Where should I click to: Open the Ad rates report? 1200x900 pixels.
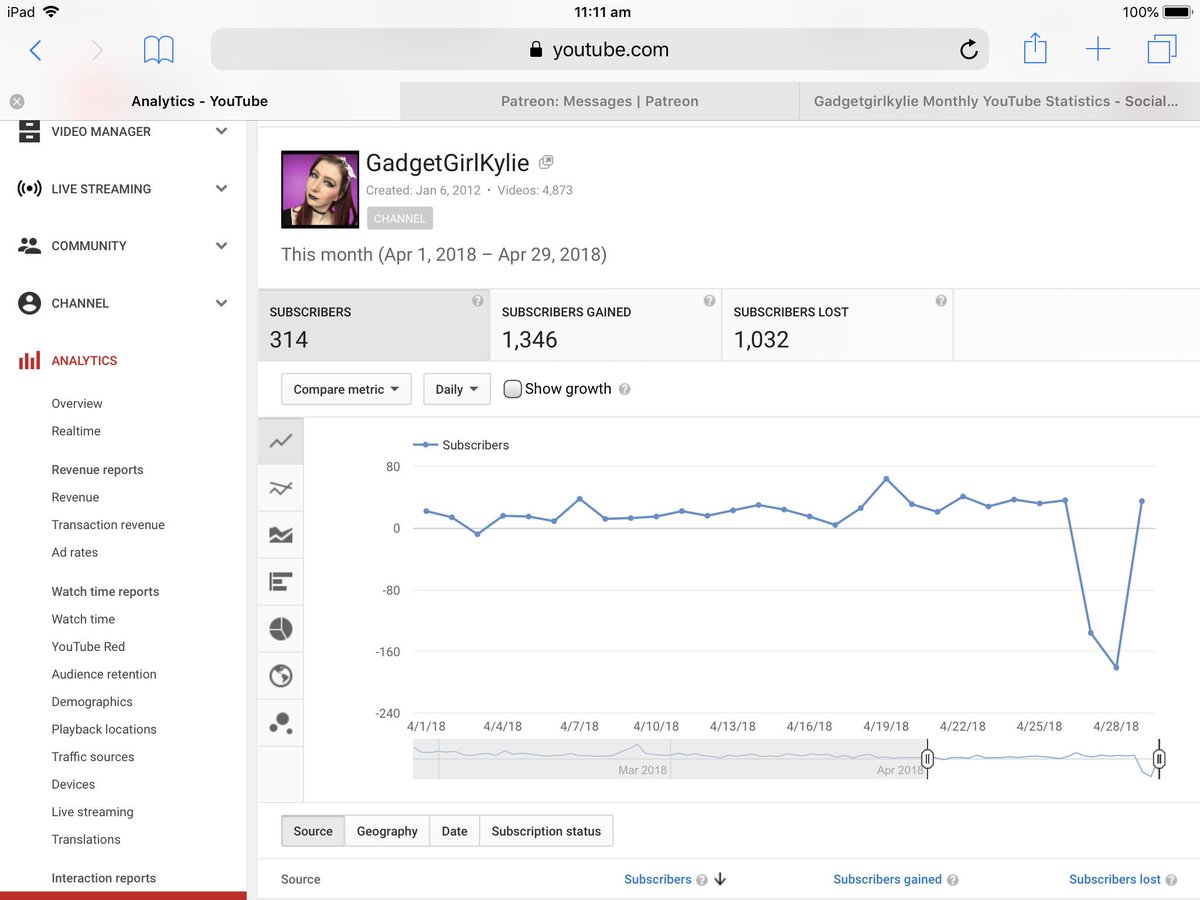[75, 552]
